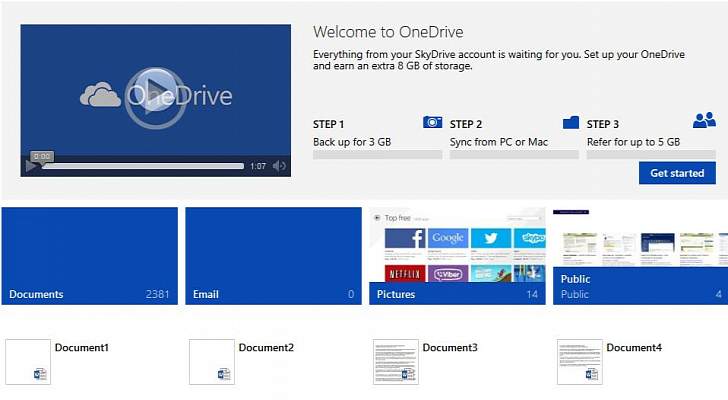The width and height of the screenshot is (728, 400).
Task: Click the OneDrive cloud logo in video
Action: (100, 95)
